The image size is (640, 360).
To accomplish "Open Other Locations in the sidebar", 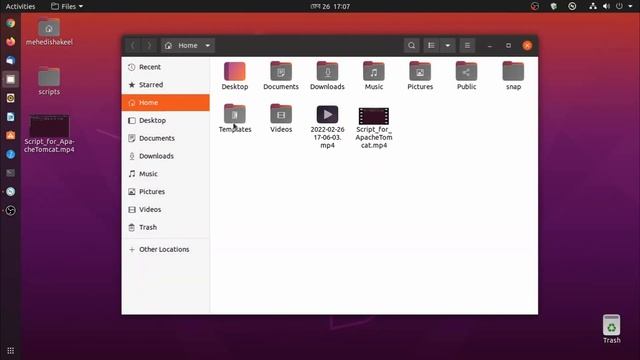I will coord(166,249).
